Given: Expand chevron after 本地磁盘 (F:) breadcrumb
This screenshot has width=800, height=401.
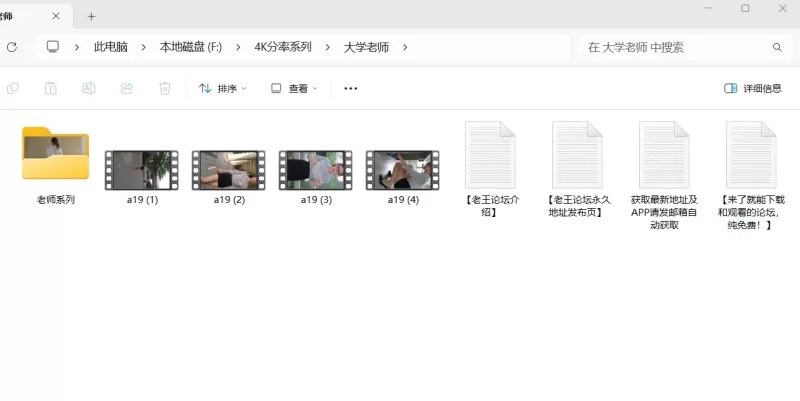Looking at the screenshot, I should point(238,47).
